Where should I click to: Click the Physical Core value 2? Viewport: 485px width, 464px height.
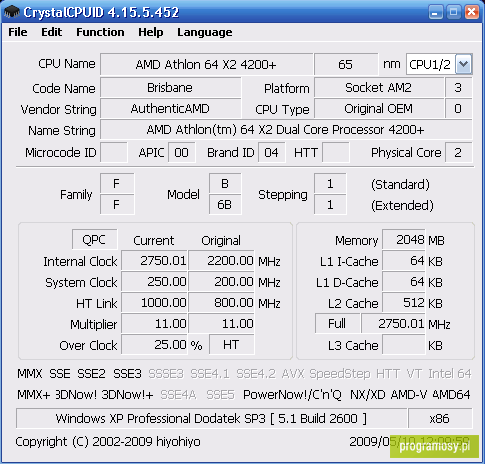459,152
